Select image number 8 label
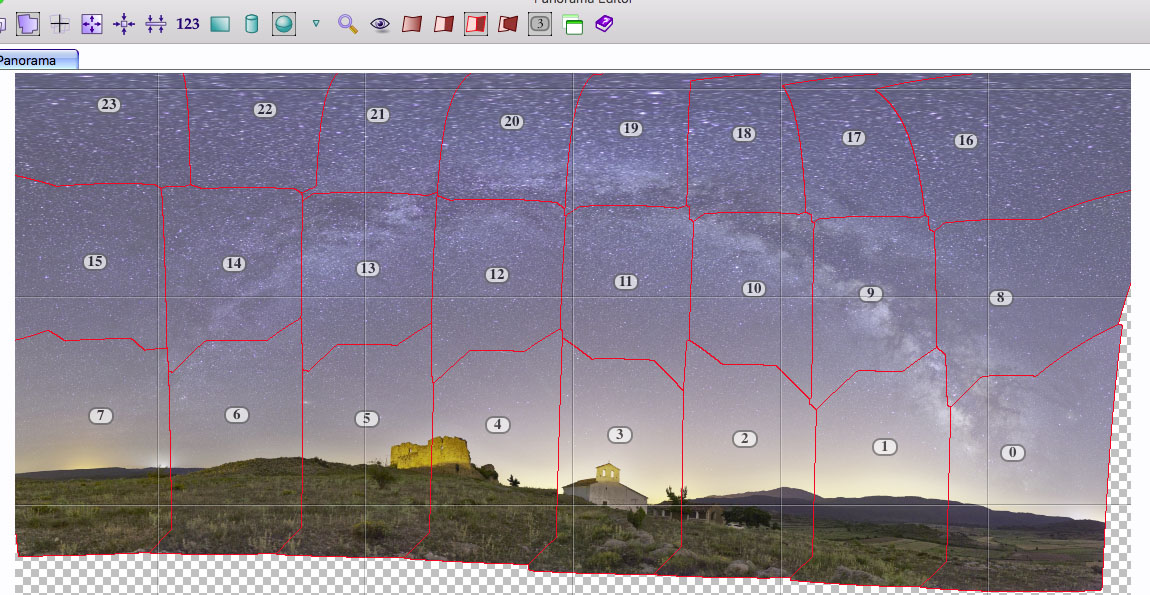This screenshot has width=1150, height=595. [1000, 297]
